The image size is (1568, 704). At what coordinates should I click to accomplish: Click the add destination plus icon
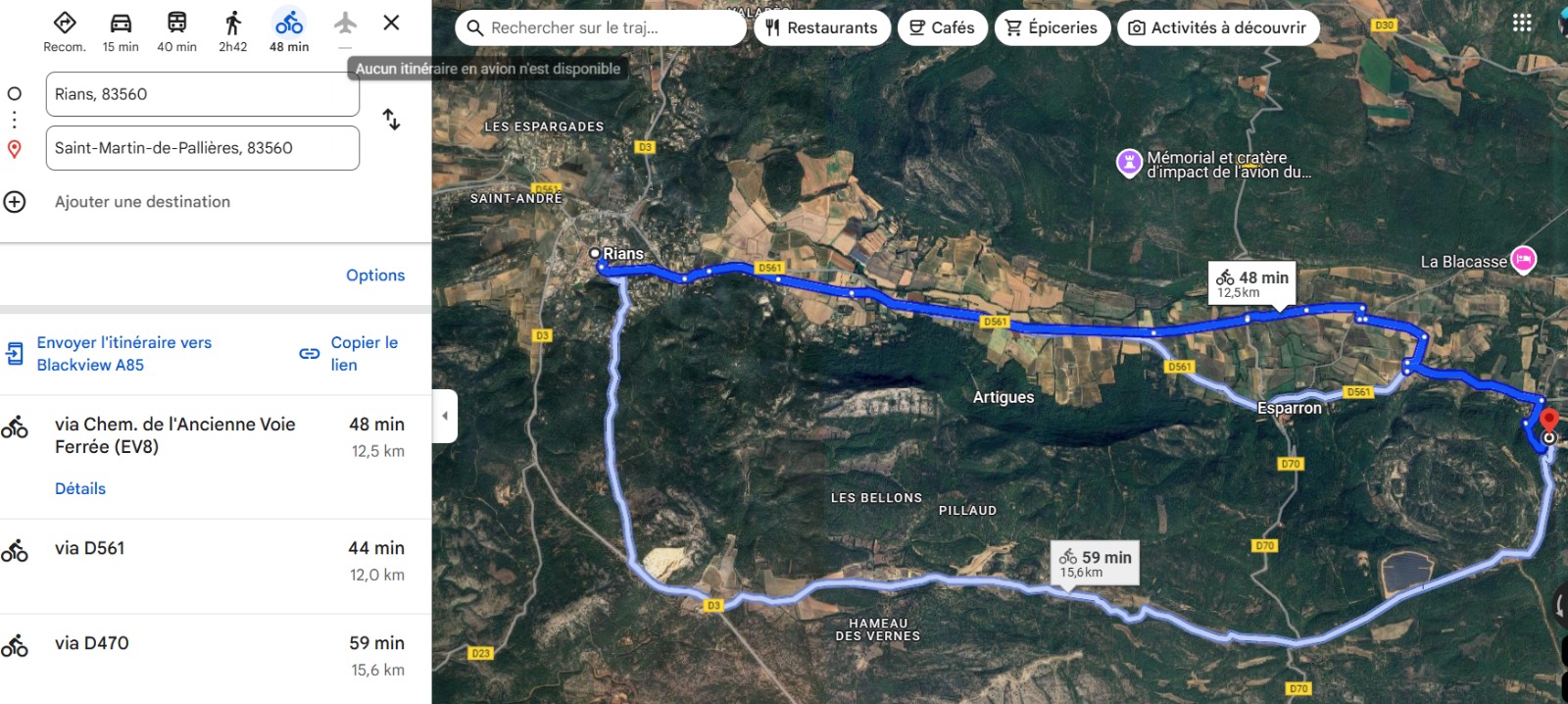point(15,202)
